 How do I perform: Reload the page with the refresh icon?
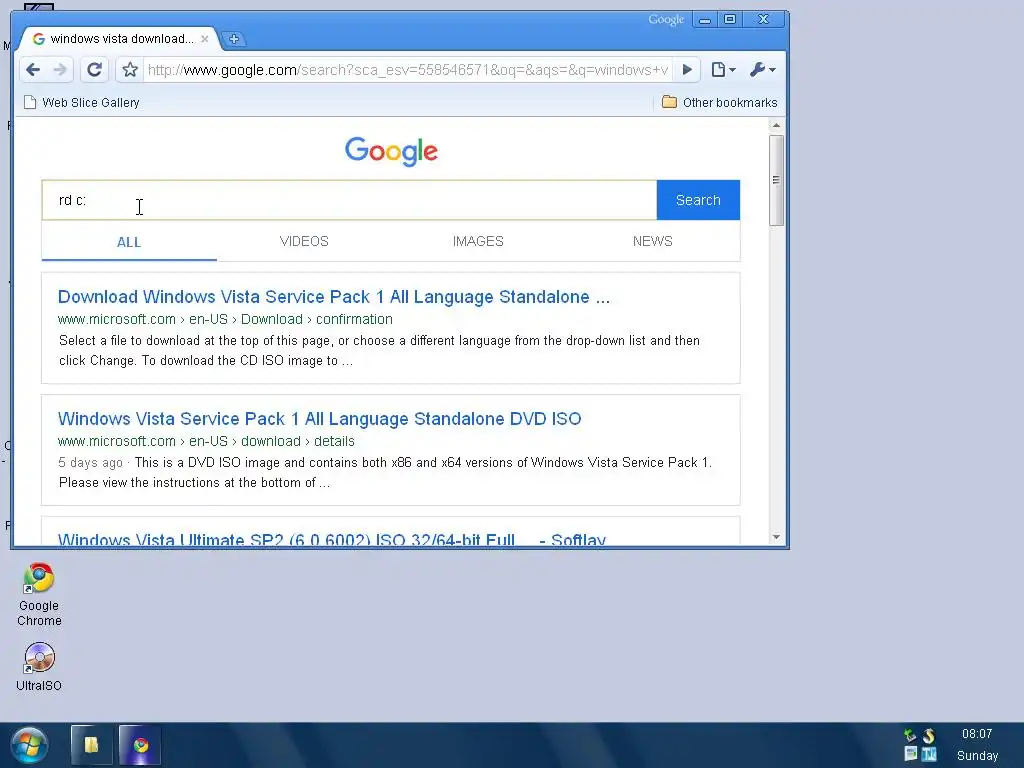(94, 70)
